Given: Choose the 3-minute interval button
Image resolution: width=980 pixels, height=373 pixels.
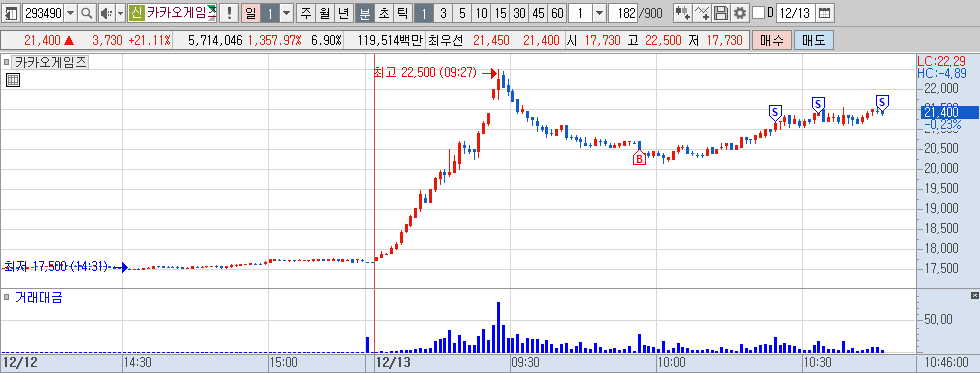Looking at the screenshot, I should [442, 12].
